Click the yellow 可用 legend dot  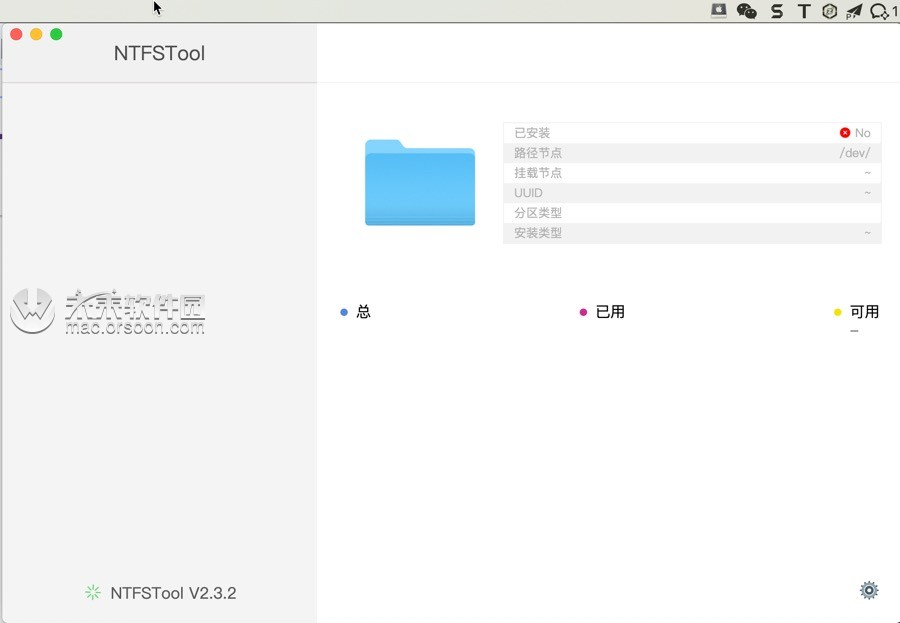pyautogui.click(x=837, y=312)
